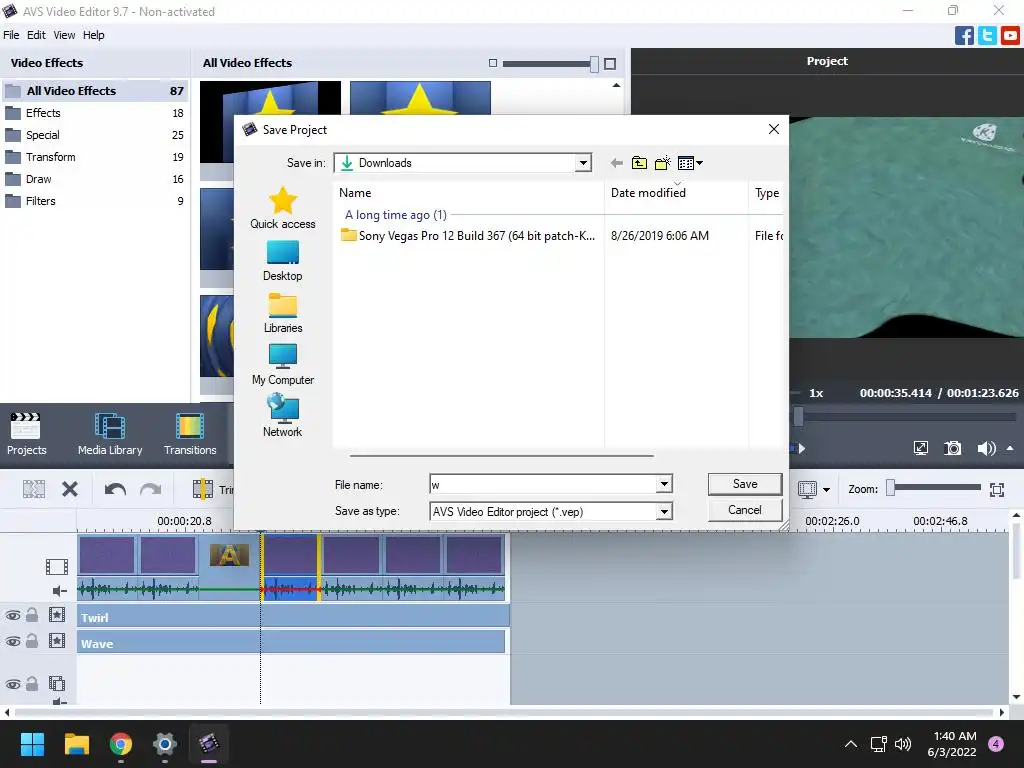Toggle visibility of Wave effect track
This screenshot has height=768, width=1024.
click(12, 641)
